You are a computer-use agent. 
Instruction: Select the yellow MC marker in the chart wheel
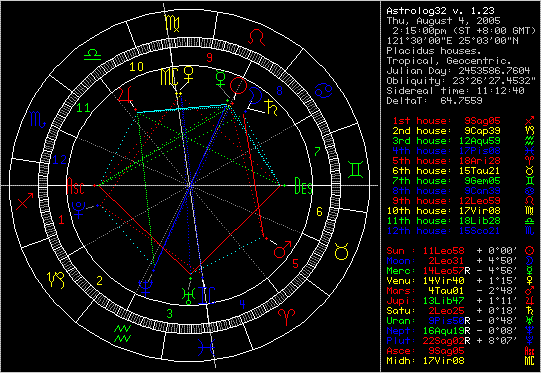169,77
